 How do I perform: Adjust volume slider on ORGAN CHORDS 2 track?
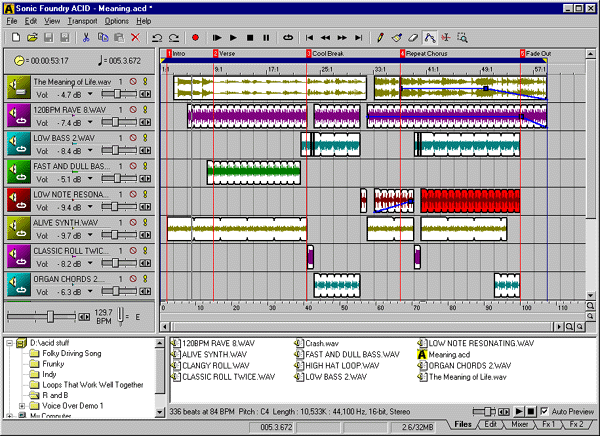click(x=116, y=291)
